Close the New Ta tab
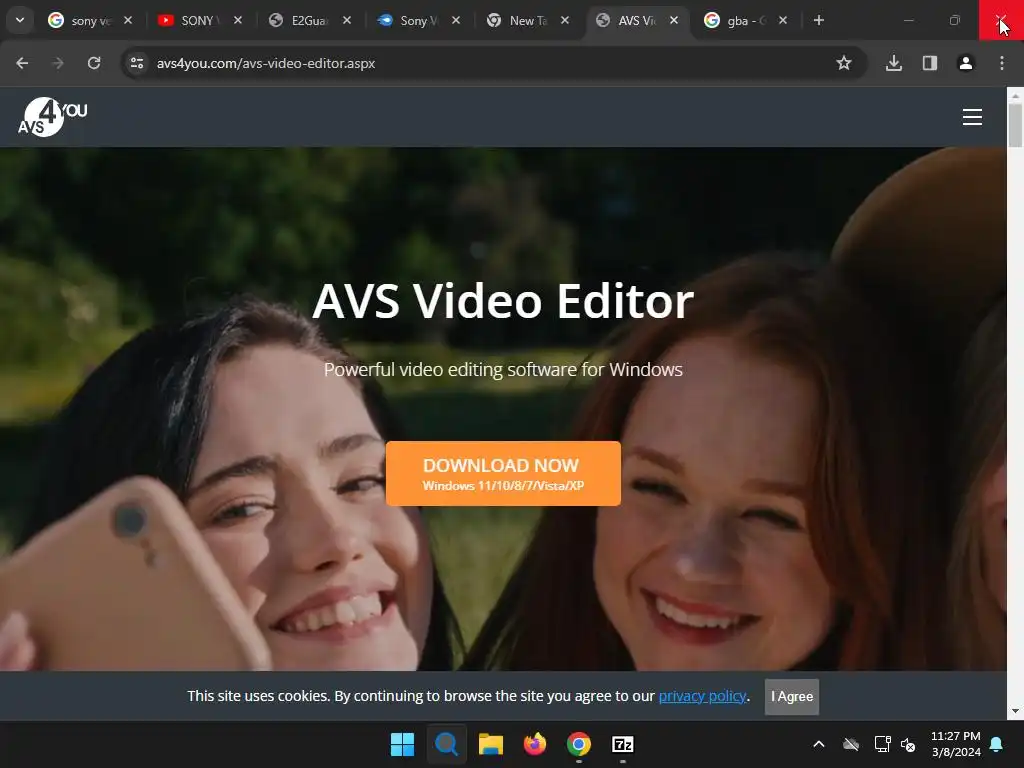The image size is (1024, 768). pyautogui.click(x=565, y=20)
